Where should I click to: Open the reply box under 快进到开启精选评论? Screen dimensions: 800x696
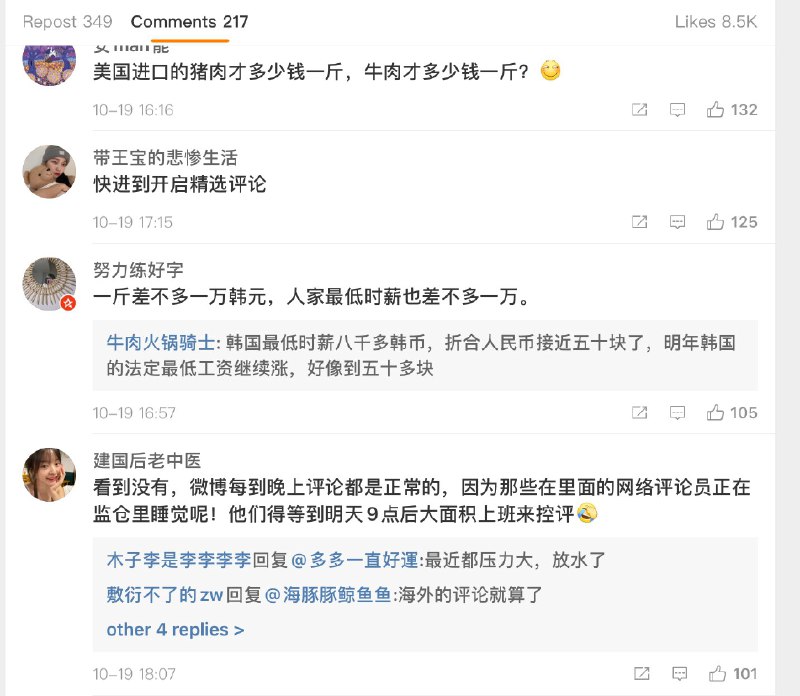[675, 221]
